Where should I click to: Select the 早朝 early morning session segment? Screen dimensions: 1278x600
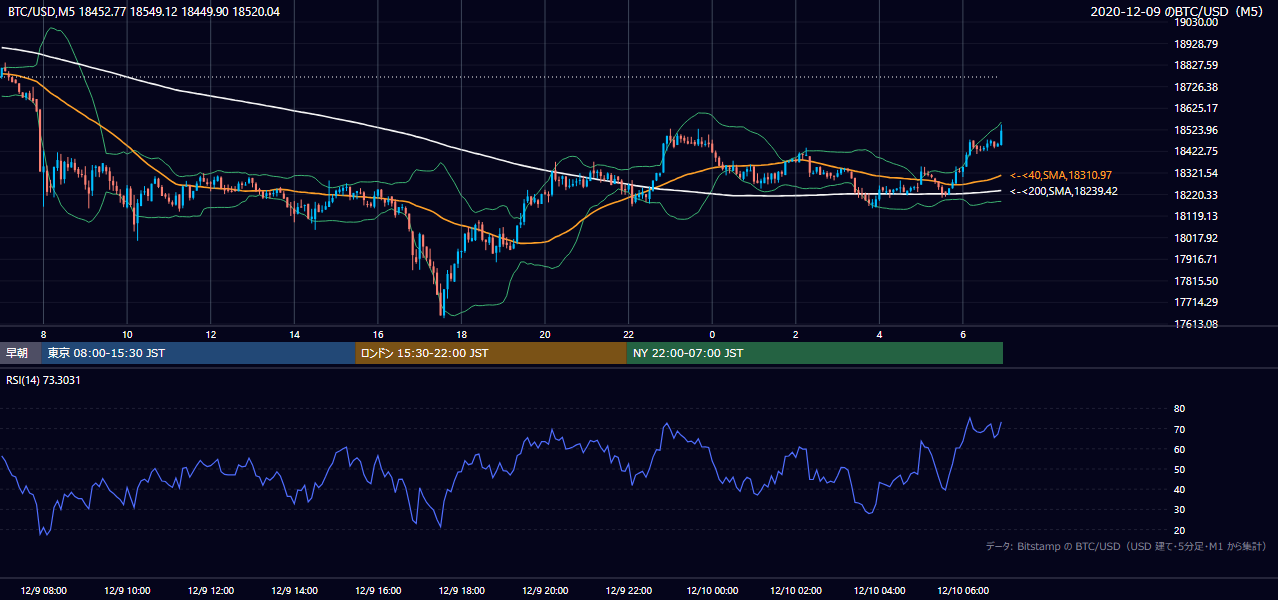click(21, 353)
